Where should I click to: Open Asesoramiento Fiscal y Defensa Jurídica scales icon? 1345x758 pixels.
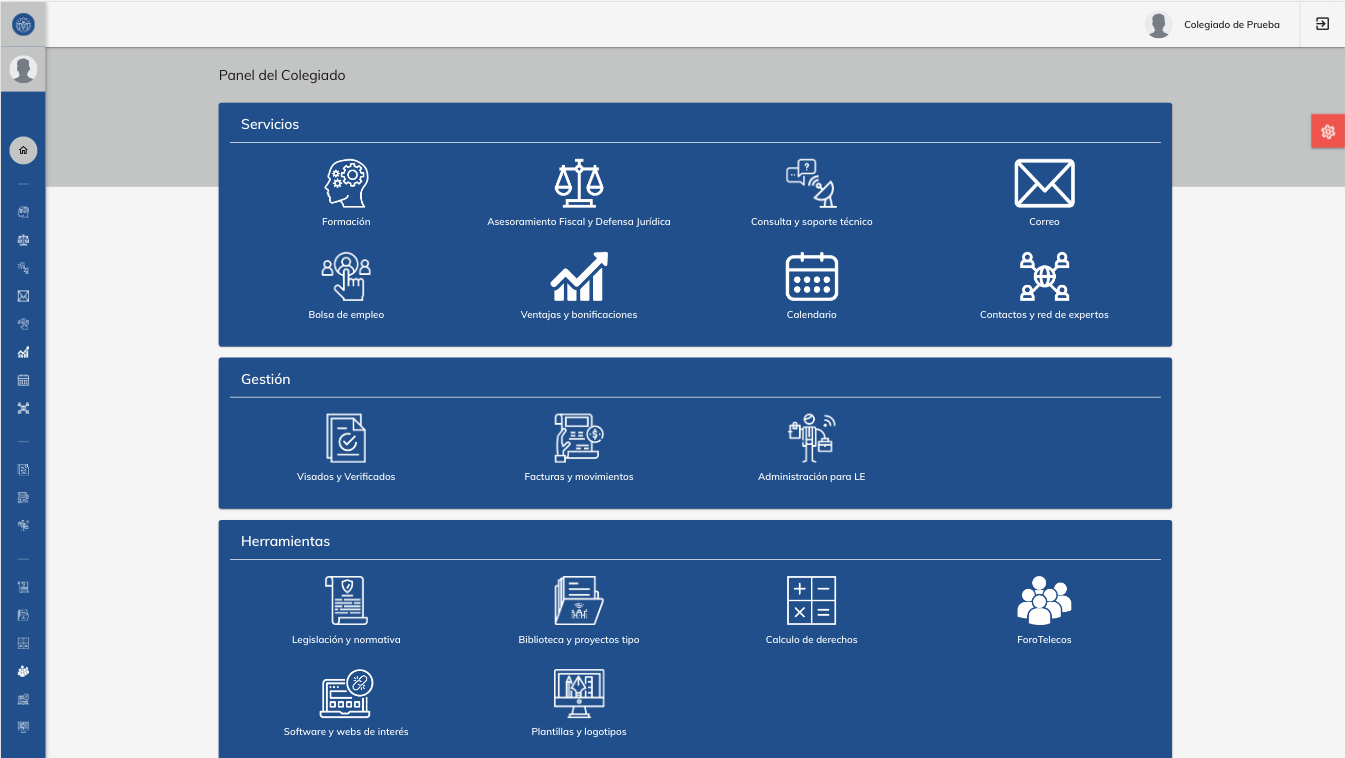click(579, 184)
